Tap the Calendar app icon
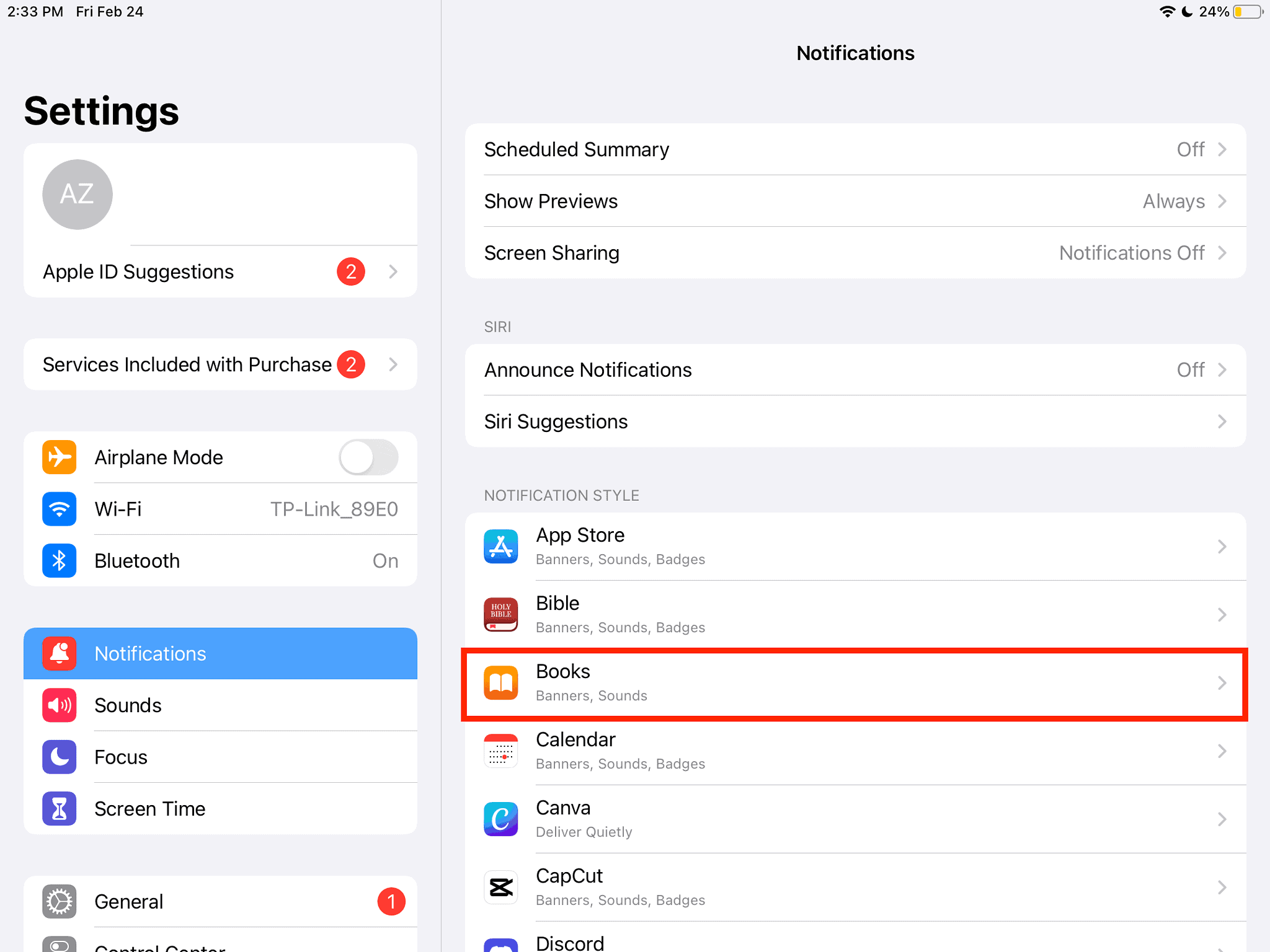This screenshot has width=1270, height=952. point(500,751)
